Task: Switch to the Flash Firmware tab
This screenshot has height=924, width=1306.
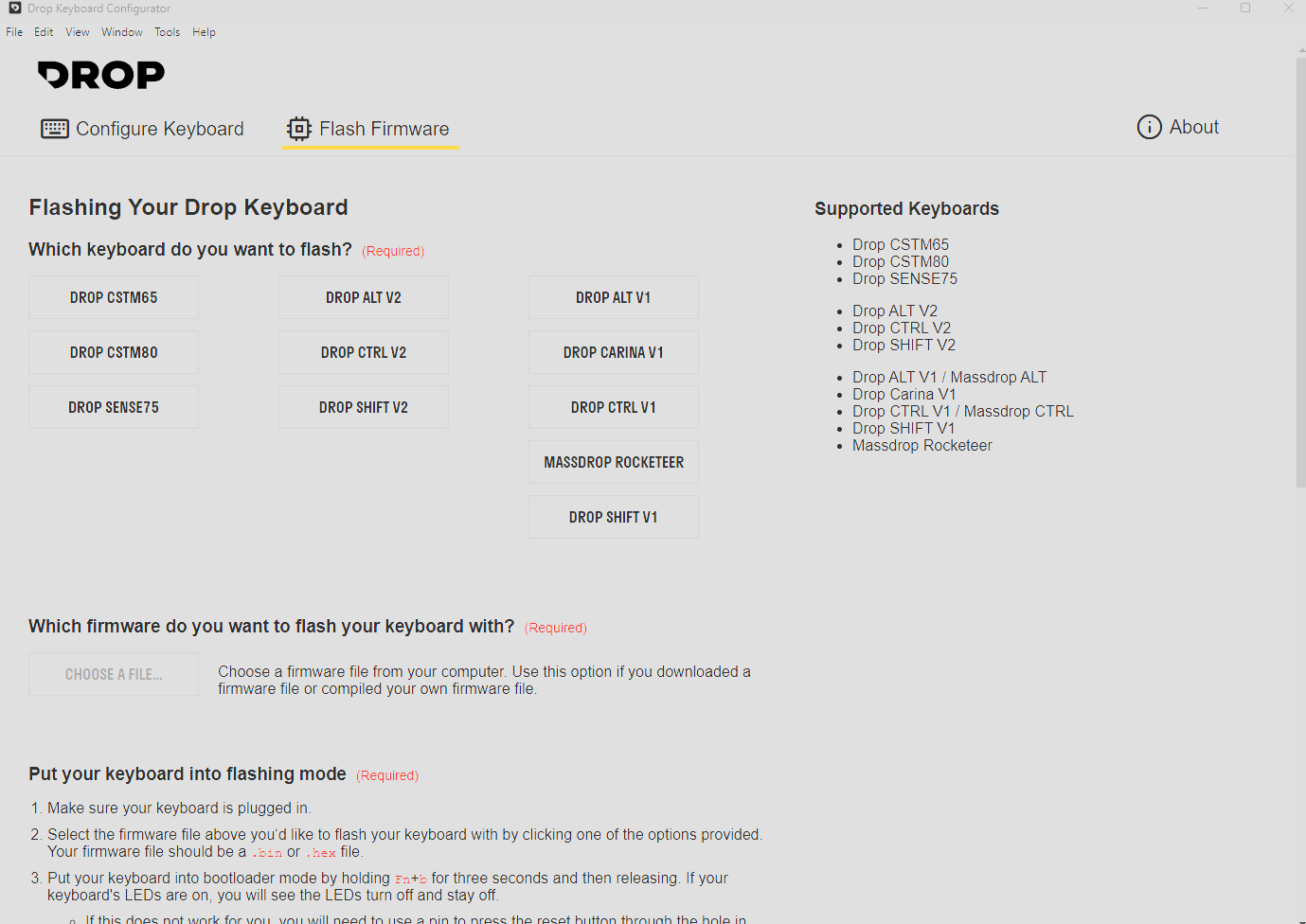Action: (369, 129)
